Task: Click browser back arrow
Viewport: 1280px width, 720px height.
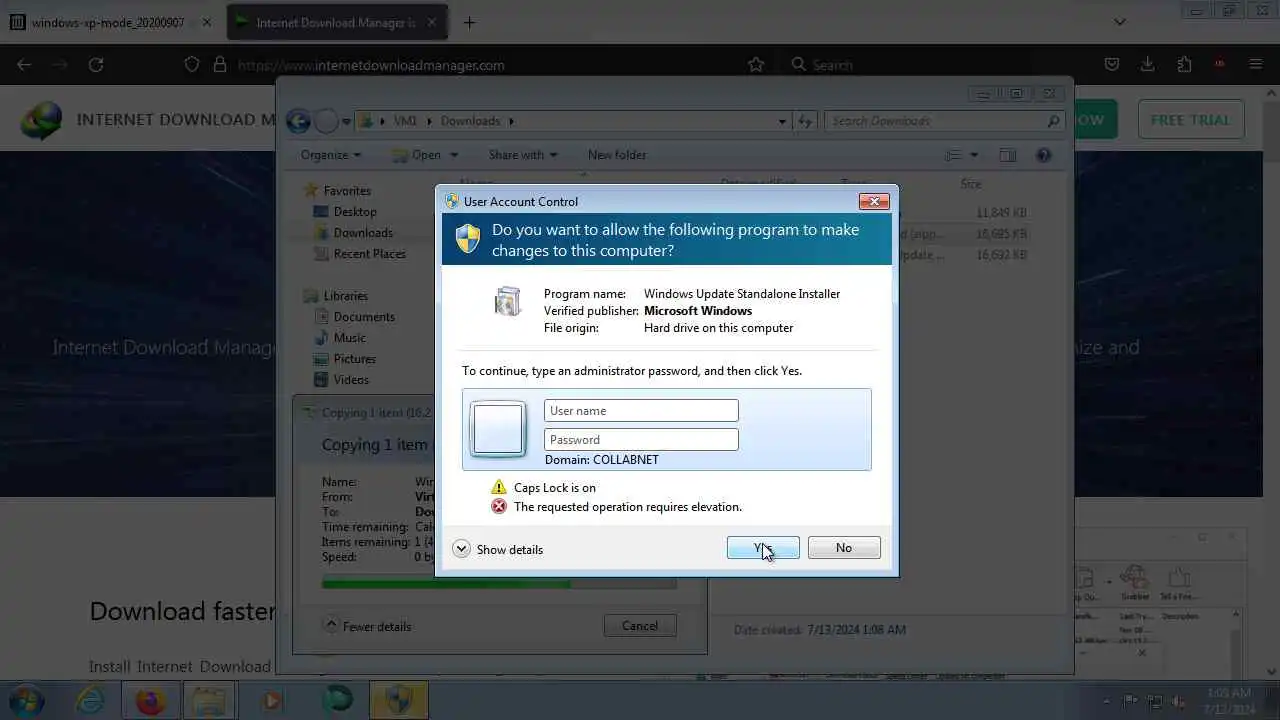Action: click(24, 64)
